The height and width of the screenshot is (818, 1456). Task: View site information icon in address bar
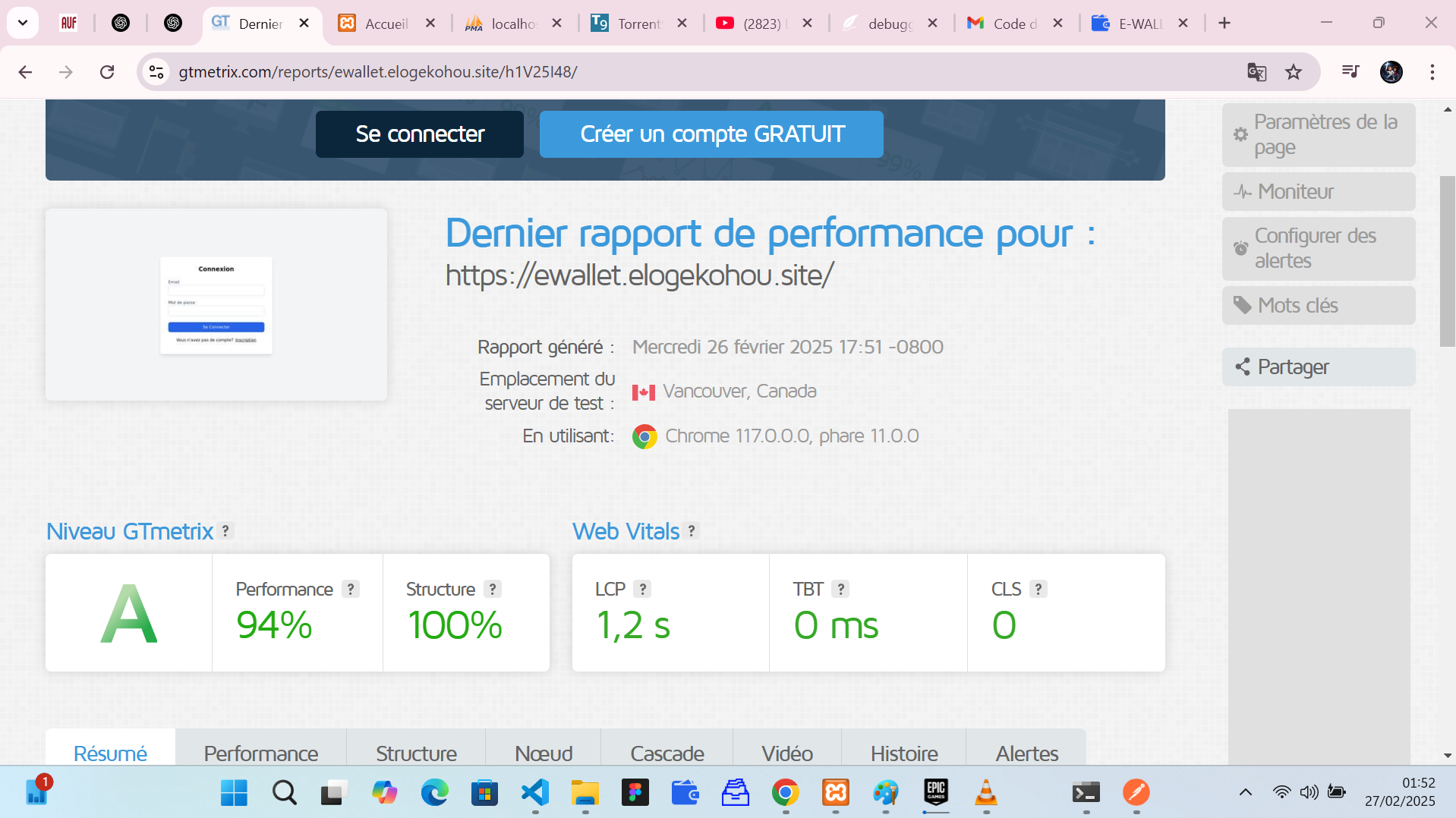click(x=156, y=72)
